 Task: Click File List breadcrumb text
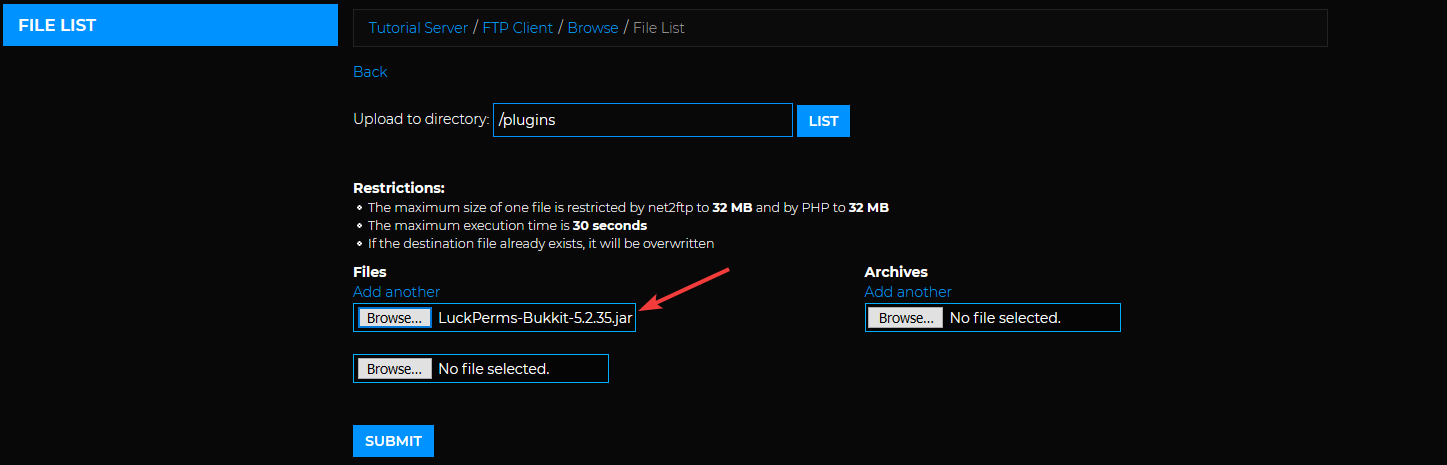pos(659,28)
